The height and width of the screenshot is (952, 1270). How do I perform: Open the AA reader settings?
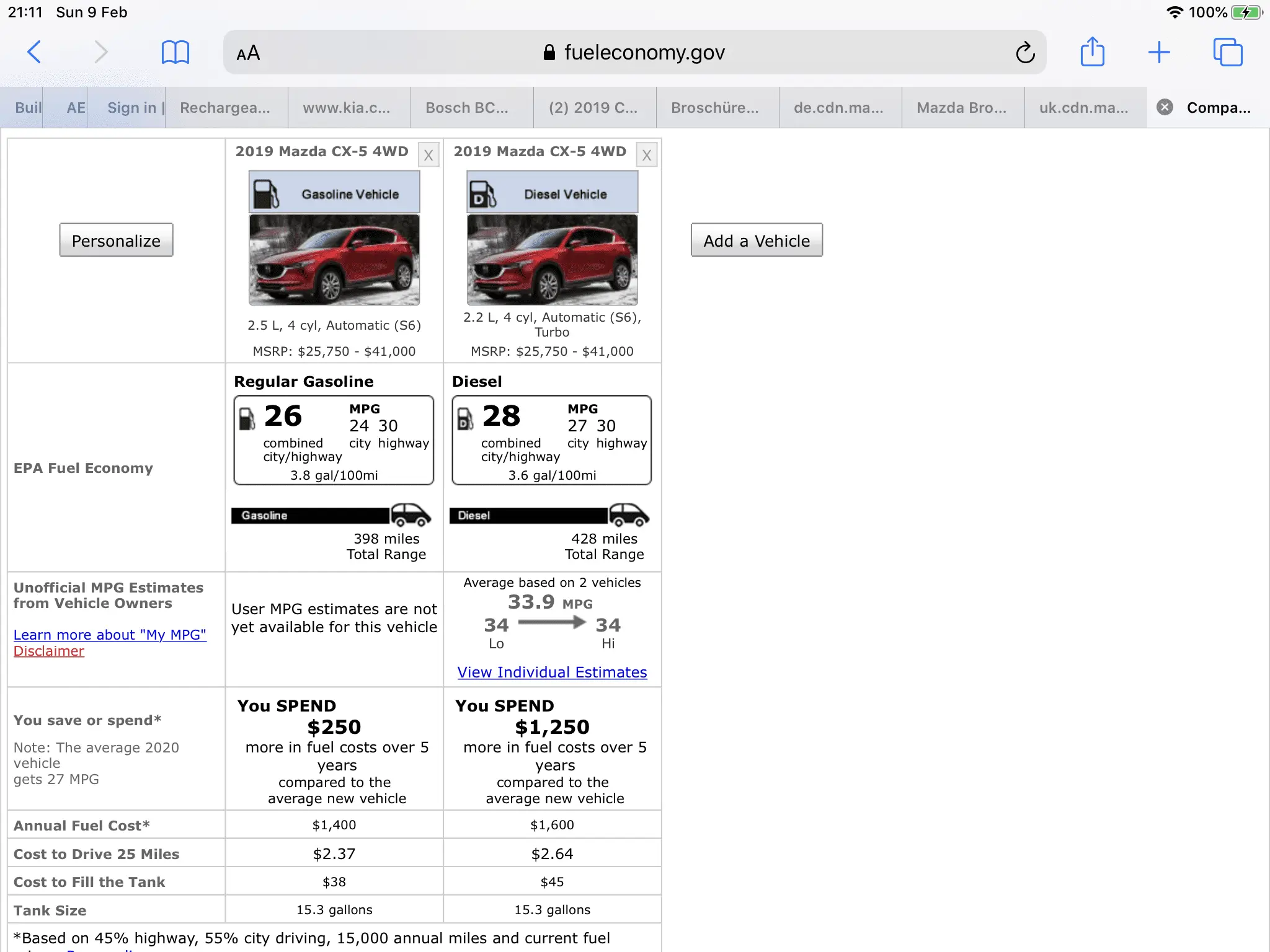coord(248,53)
